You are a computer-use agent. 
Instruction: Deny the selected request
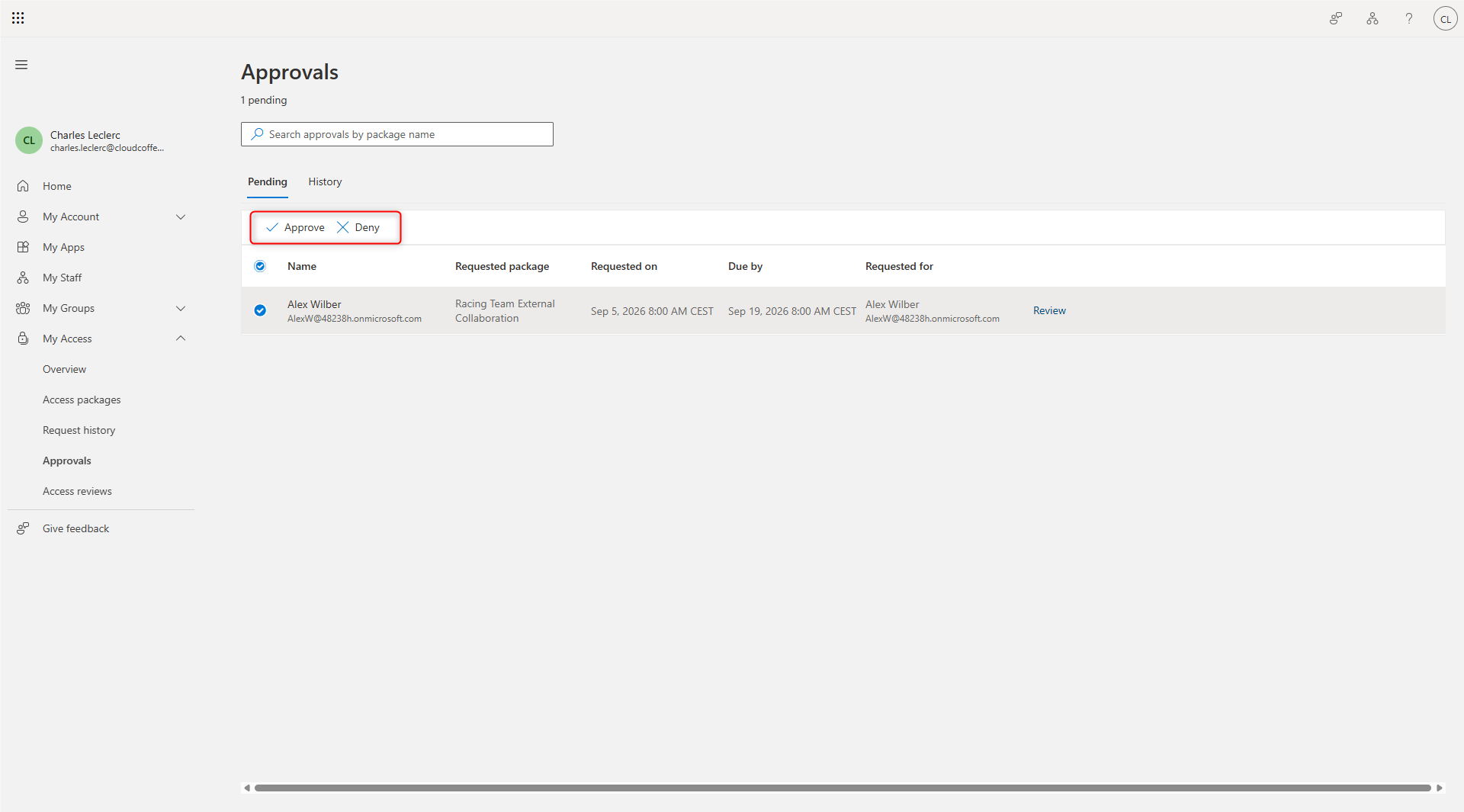358,227
